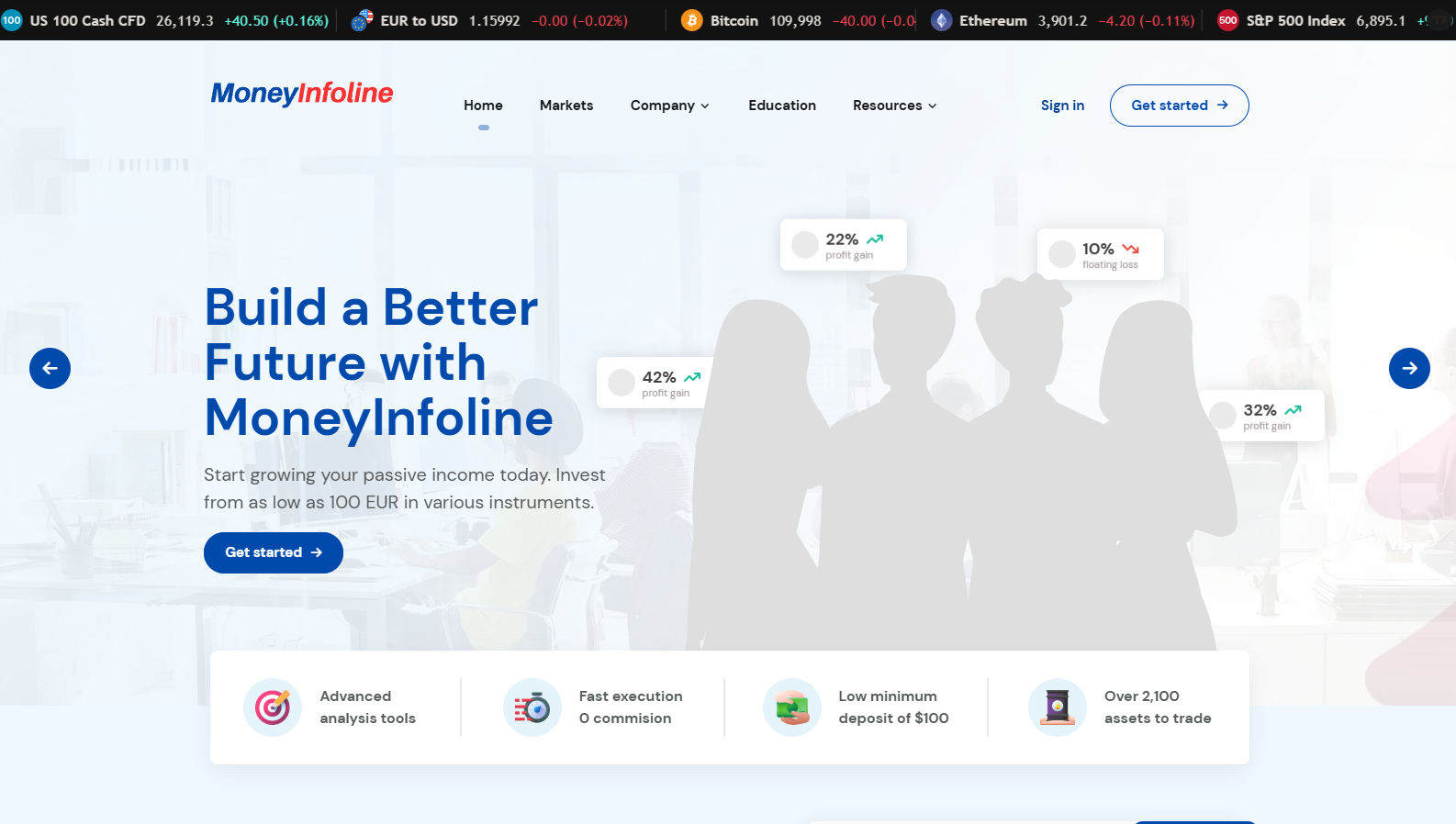Click the green up-trend arrow beside 32%
The height and width of the screenshot is (824, 1456).
point(1293,410)
